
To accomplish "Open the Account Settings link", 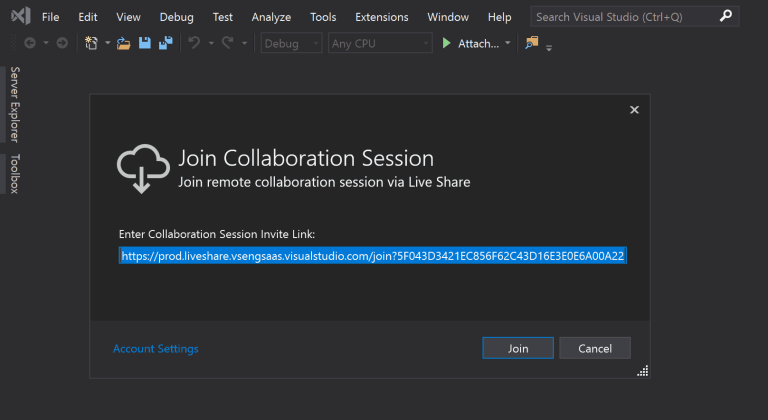I will tap(156, 348).
